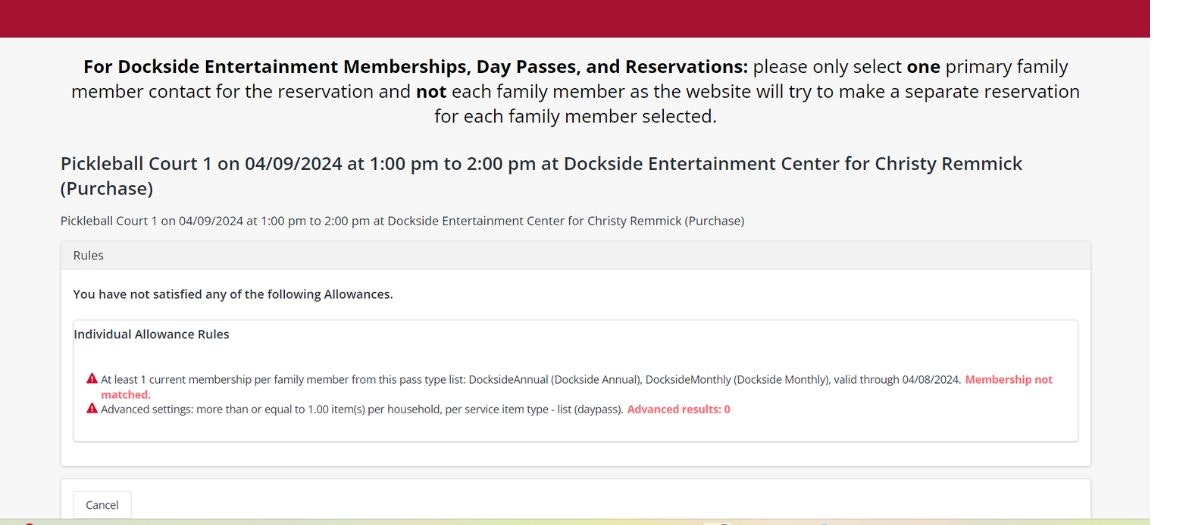This screenshot has width=1180, height=525.
Task: Click bold word 'not' in the notice
Action: (x=431, y=92)
